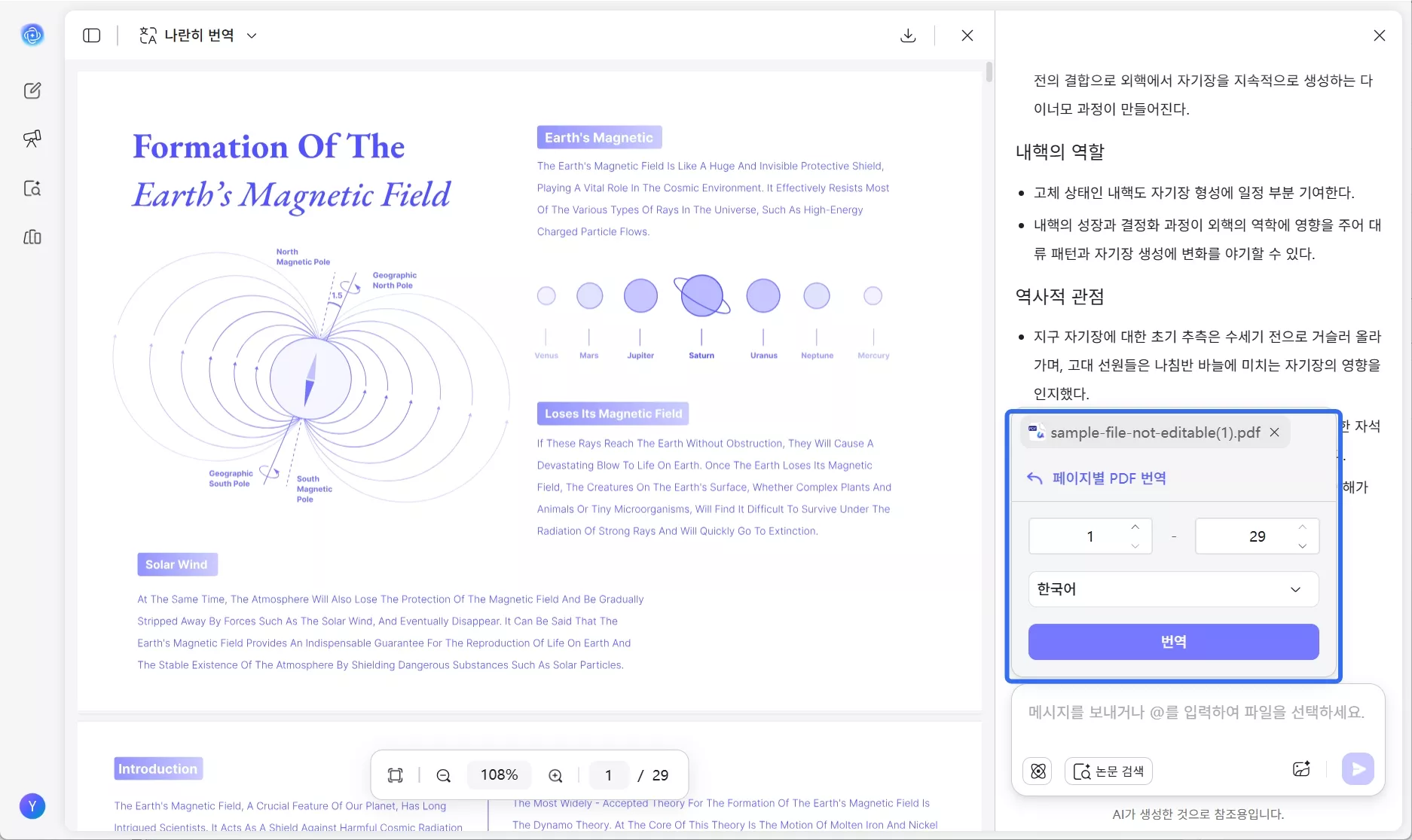Click the app logo icon in sidebar
This screenshot has height=840, width=1412.
(32, 35)
